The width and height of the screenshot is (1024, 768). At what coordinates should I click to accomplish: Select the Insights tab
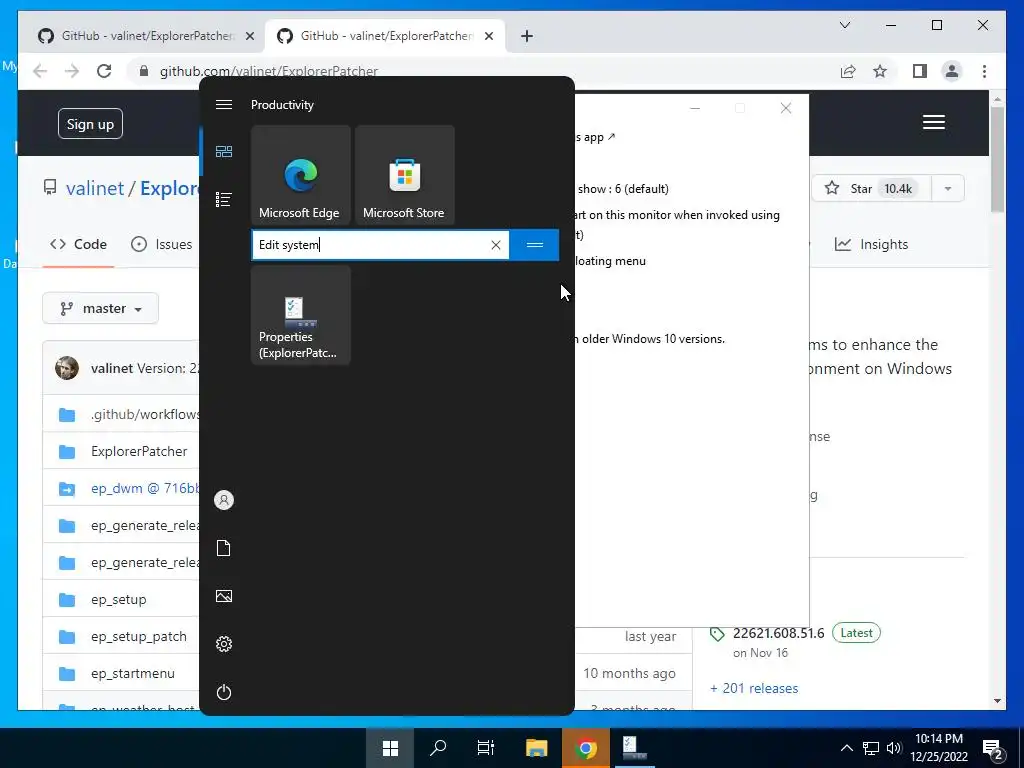pyautogui.click(x=872, y=244)
